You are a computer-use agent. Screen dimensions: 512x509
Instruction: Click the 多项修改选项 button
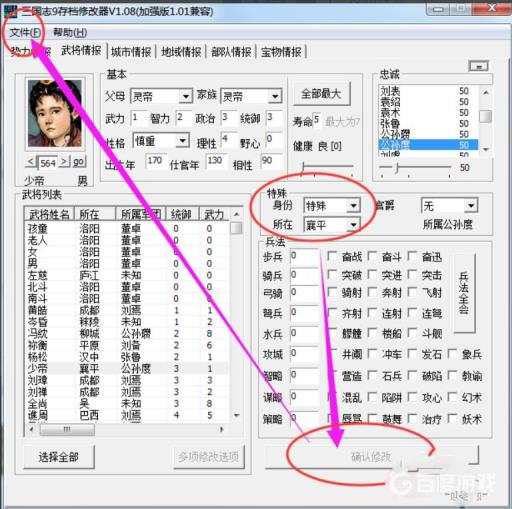pyautogui.click(x=209, y=457)
